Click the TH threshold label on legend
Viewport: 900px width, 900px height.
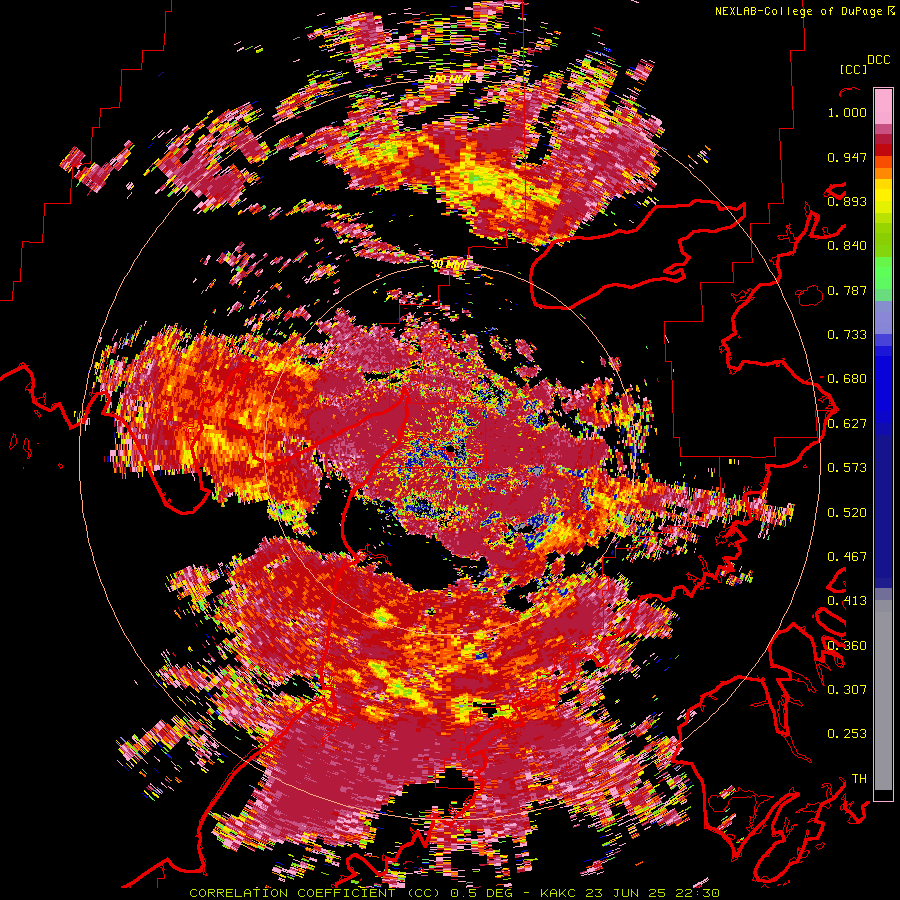(x=859, y=779)
